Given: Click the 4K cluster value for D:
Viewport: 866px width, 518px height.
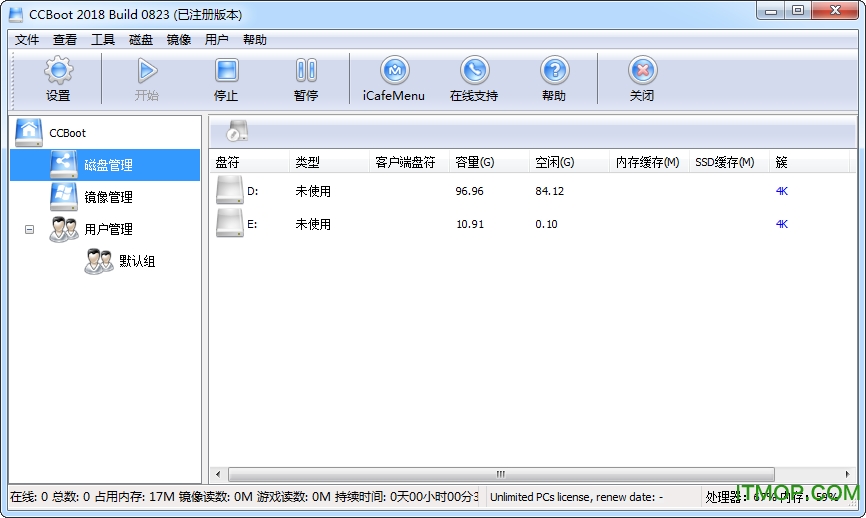Looking at the screenshot, I should (781, 191).
